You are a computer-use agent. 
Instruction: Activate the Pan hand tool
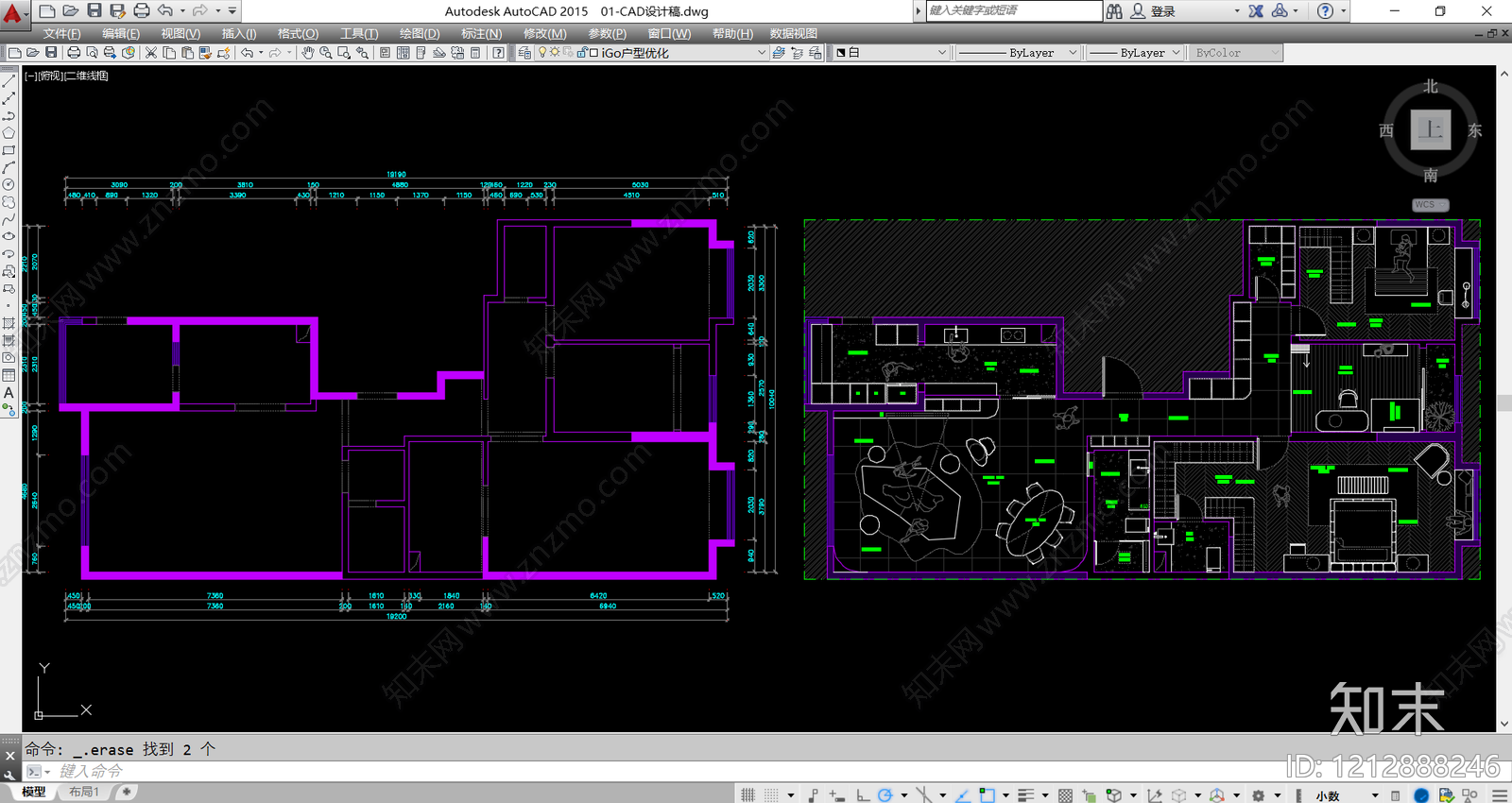pos(308,53)
